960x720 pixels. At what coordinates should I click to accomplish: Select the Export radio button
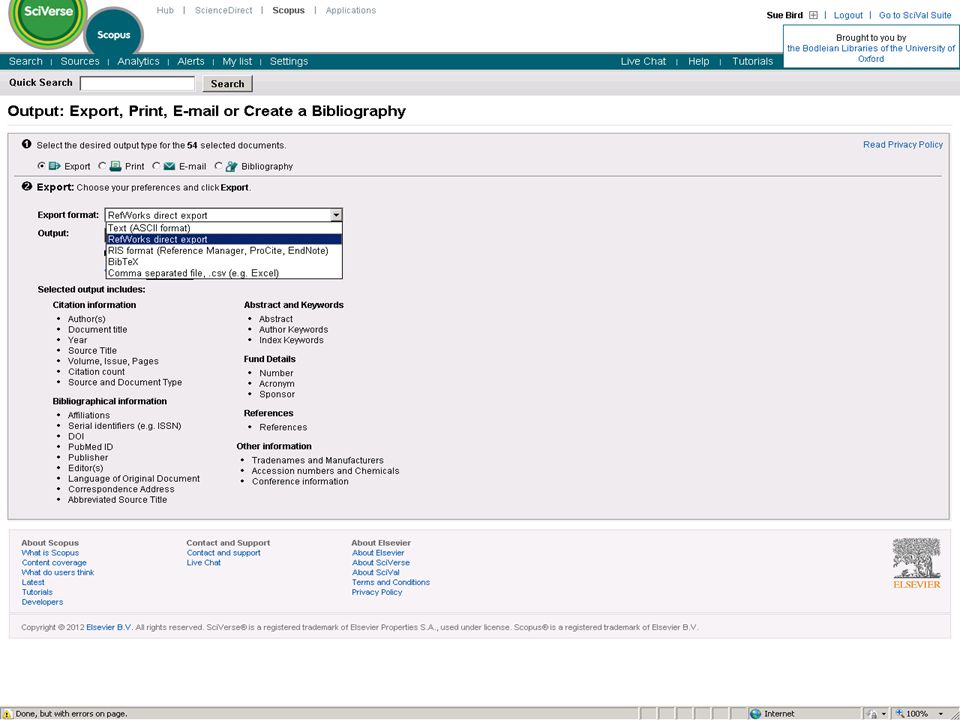pyautogui.click(x=41, y=166)
